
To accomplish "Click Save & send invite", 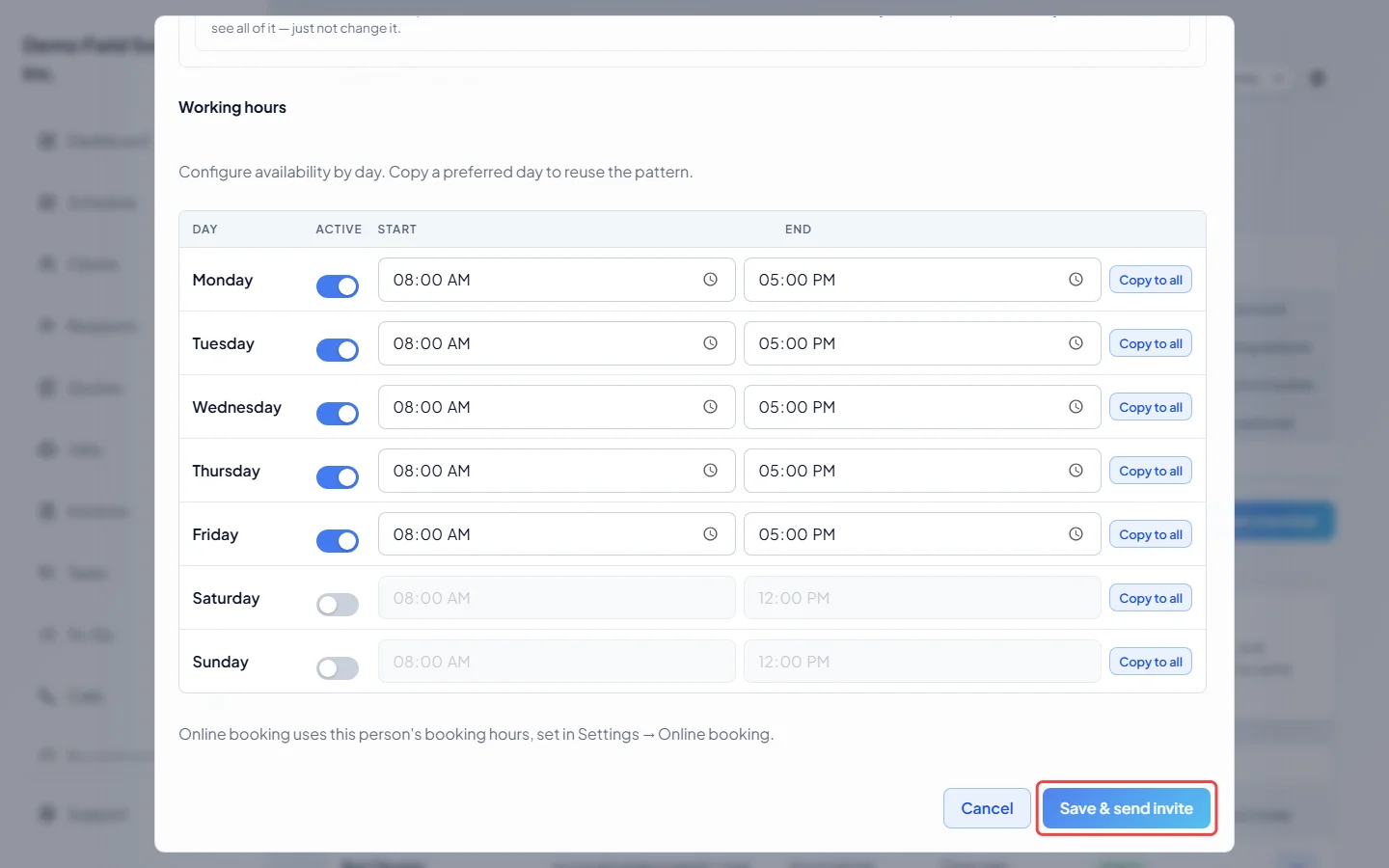I will coord(1127,808).
